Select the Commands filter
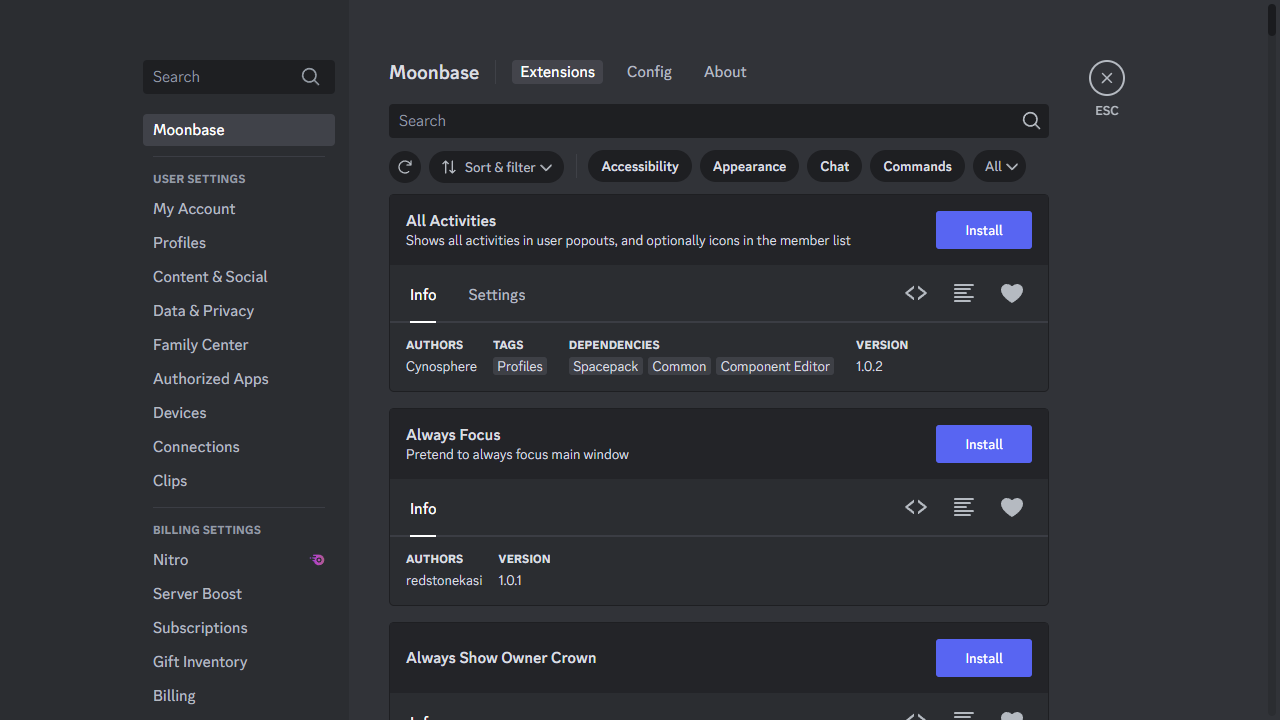The width and height of the screenshot is (1280, 720). (917, 166)
